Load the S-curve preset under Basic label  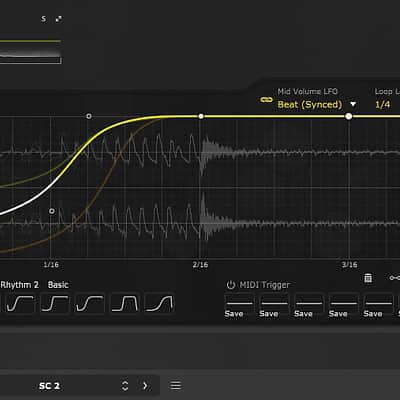pos(55,304)
